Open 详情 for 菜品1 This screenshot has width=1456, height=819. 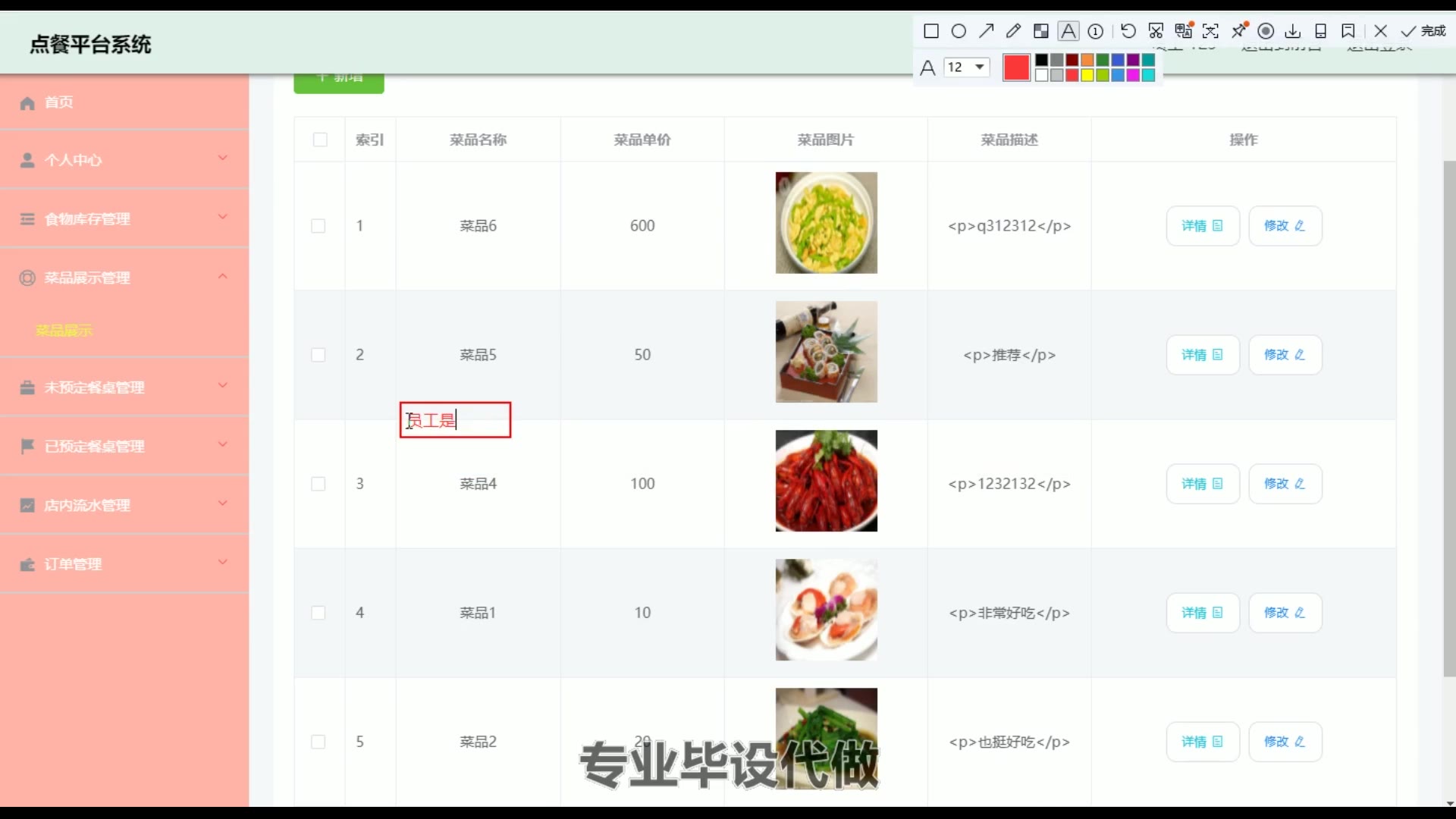1203,613
